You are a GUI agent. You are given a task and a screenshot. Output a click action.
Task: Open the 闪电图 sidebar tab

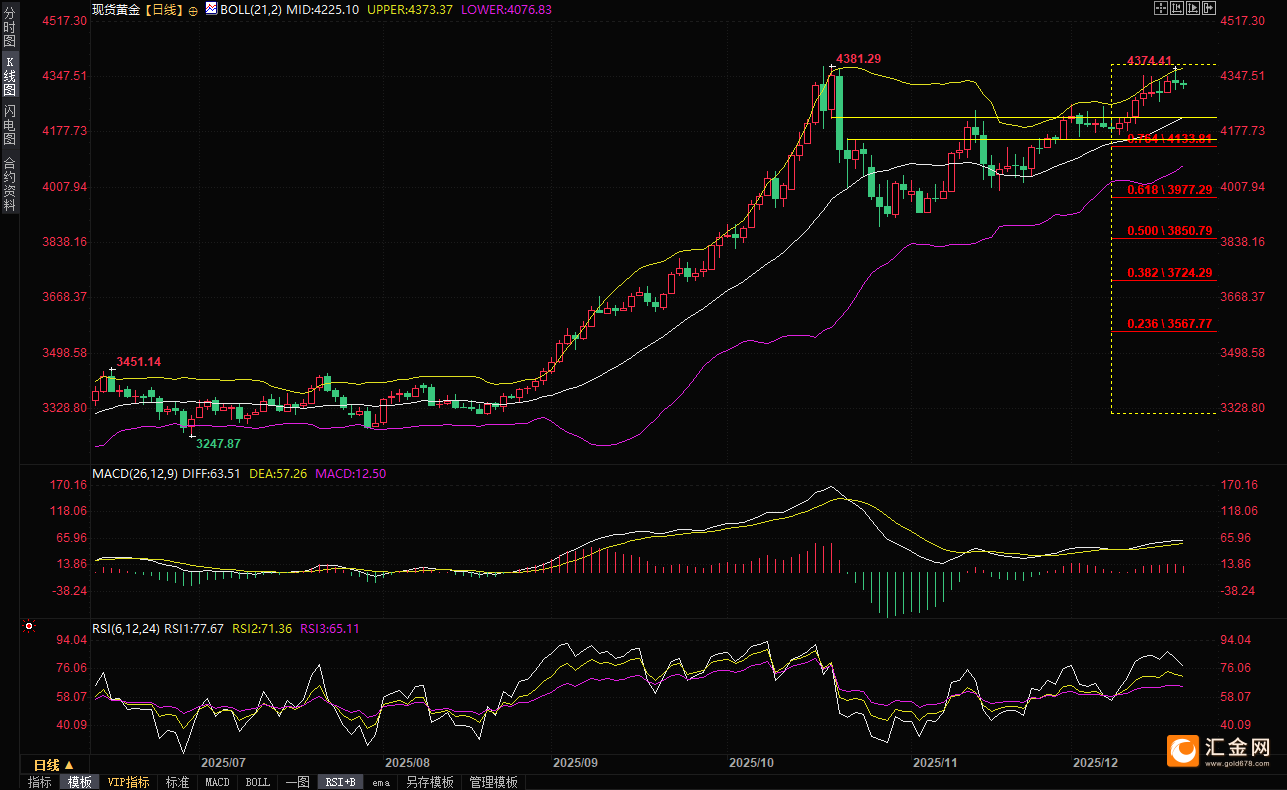tap(10, 124)
